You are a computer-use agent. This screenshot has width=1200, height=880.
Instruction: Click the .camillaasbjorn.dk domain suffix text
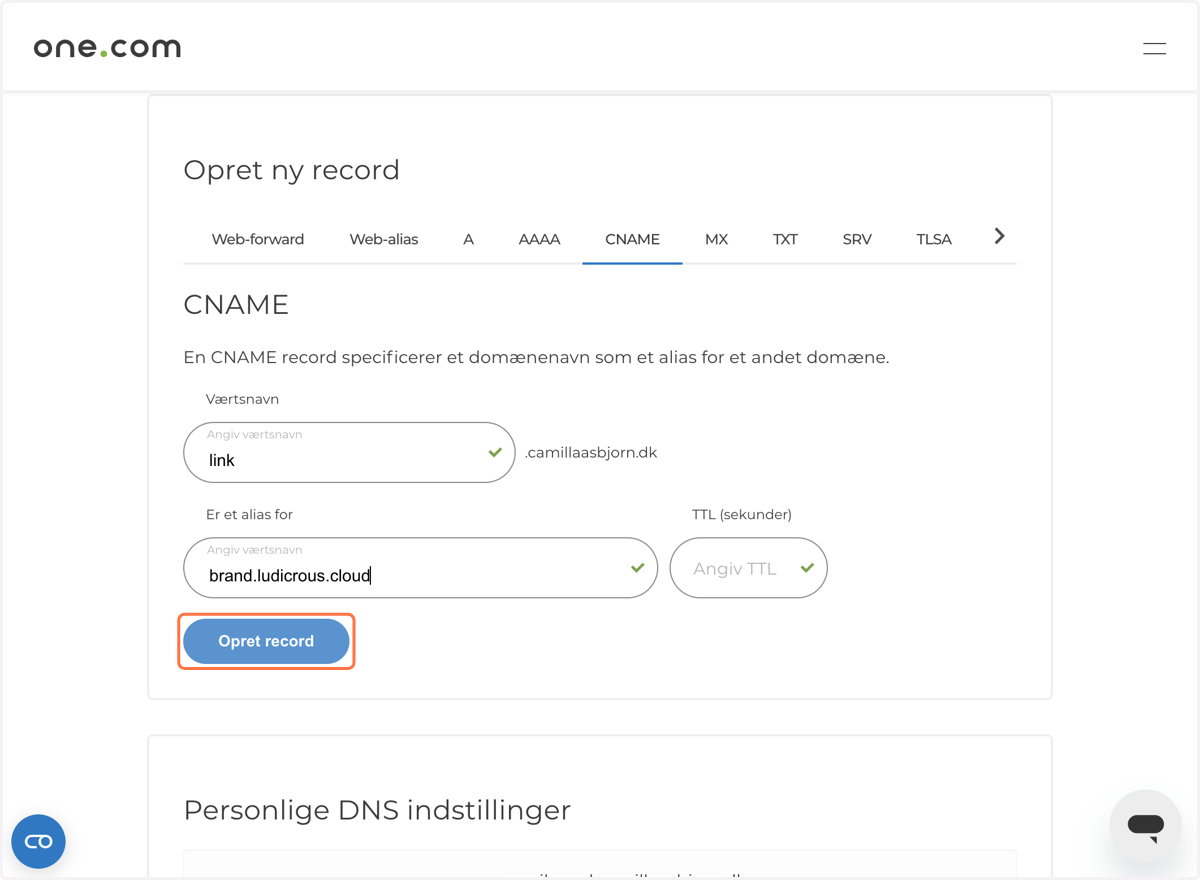tap(591, 452)
